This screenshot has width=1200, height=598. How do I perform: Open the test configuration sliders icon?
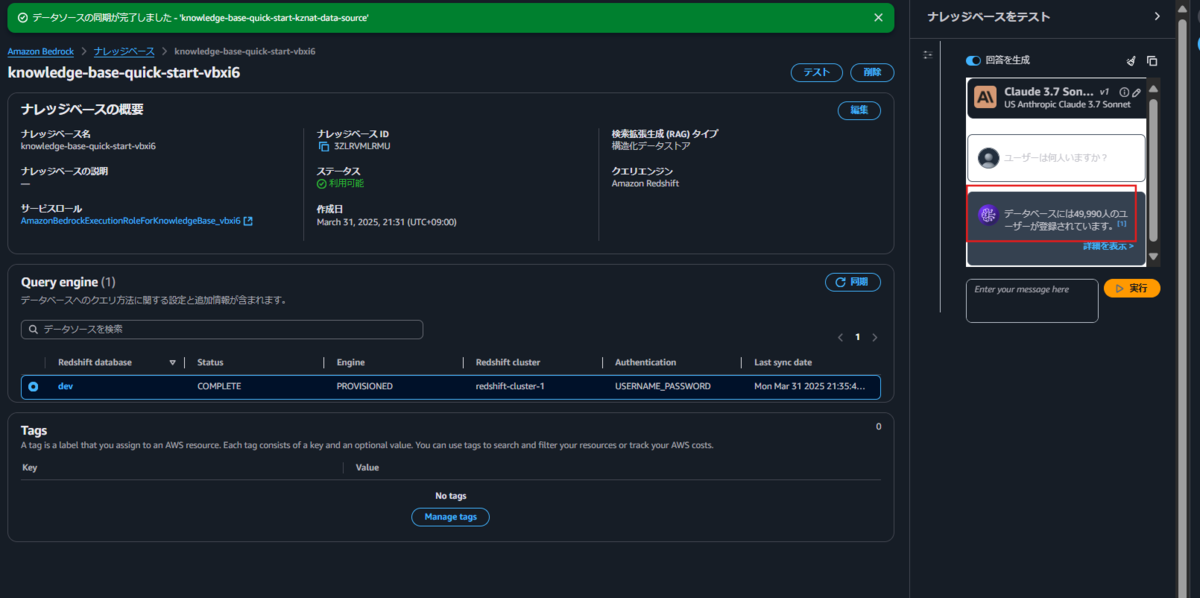pos(928,54)
